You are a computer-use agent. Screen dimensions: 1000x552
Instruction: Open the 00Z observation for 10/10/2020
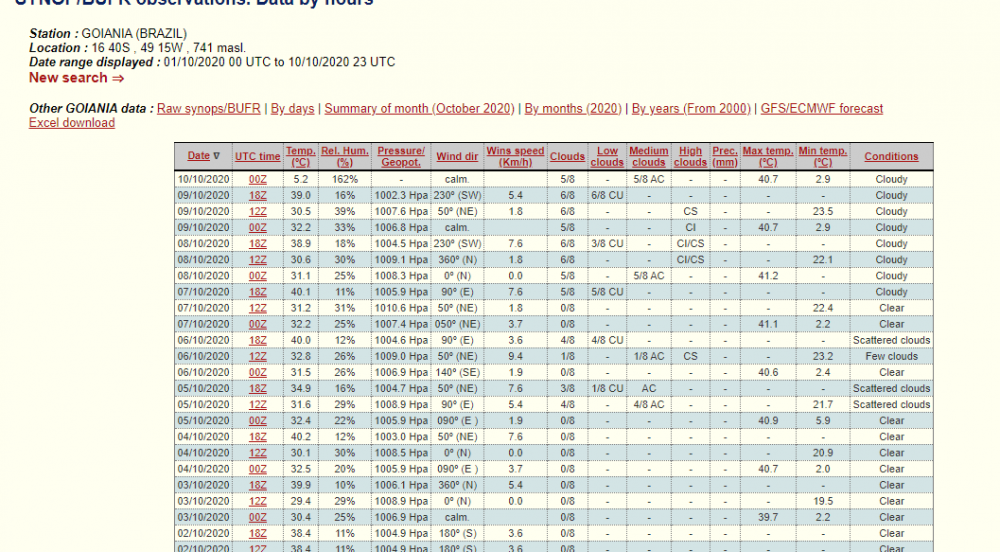[x=258, y=179]
